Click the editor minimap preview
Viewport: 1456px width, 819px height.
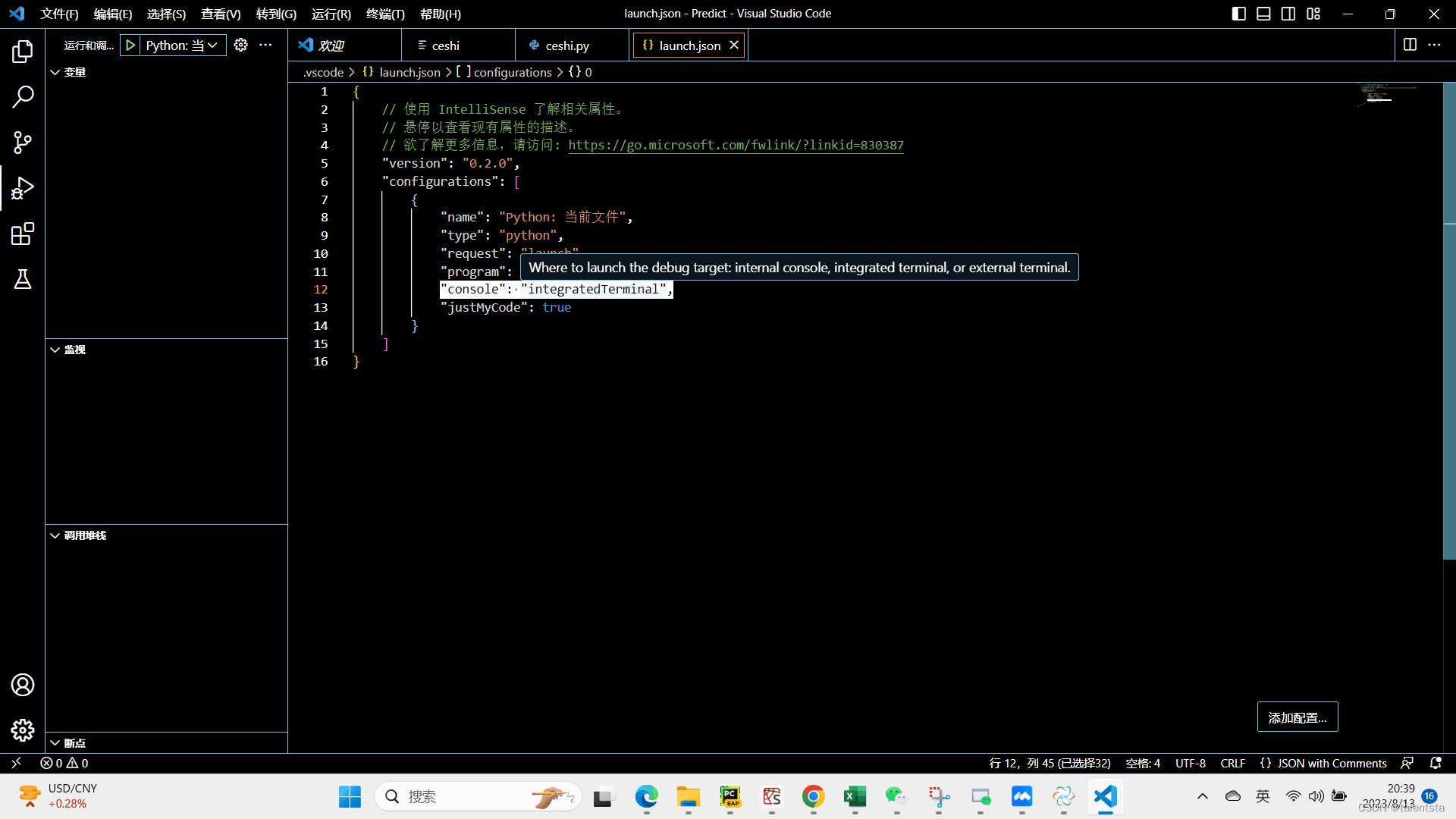pos(1388,95)
